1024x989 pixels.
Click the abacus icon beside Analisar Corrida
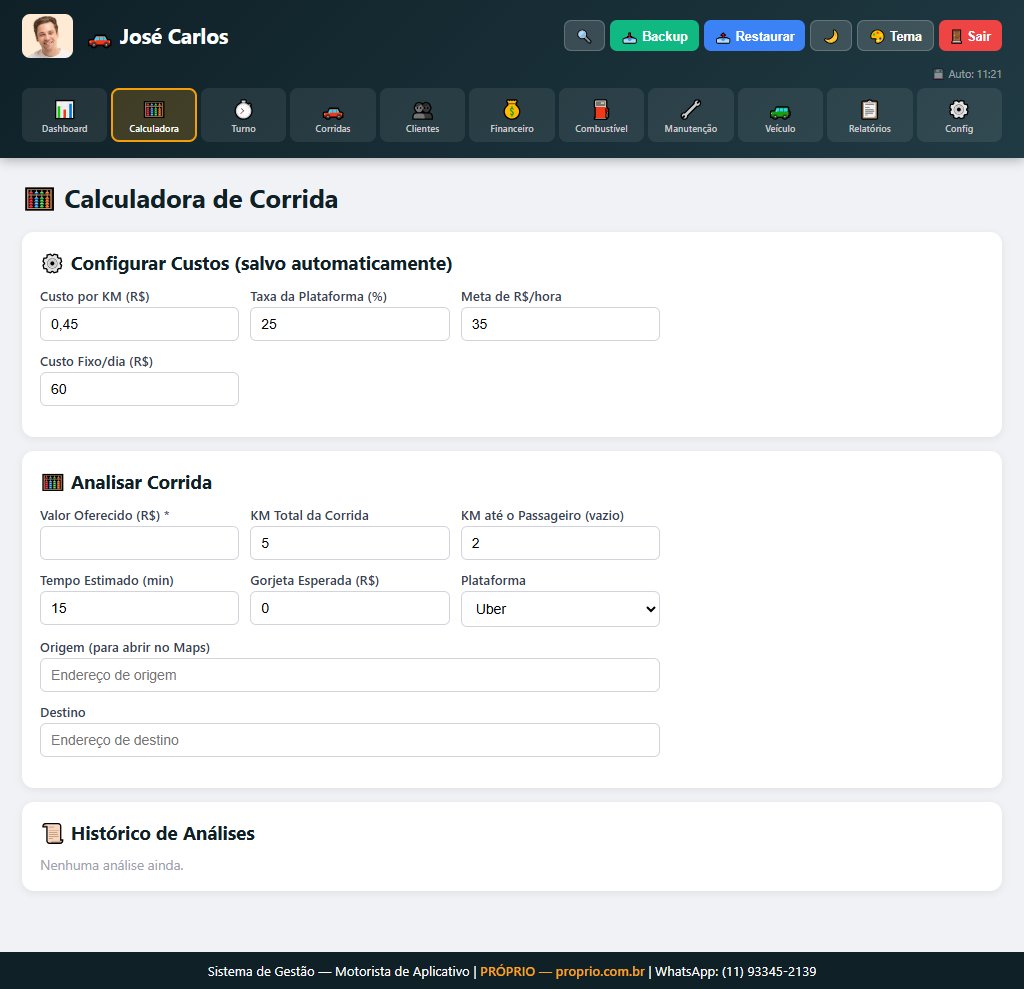[x=52, y=483]
